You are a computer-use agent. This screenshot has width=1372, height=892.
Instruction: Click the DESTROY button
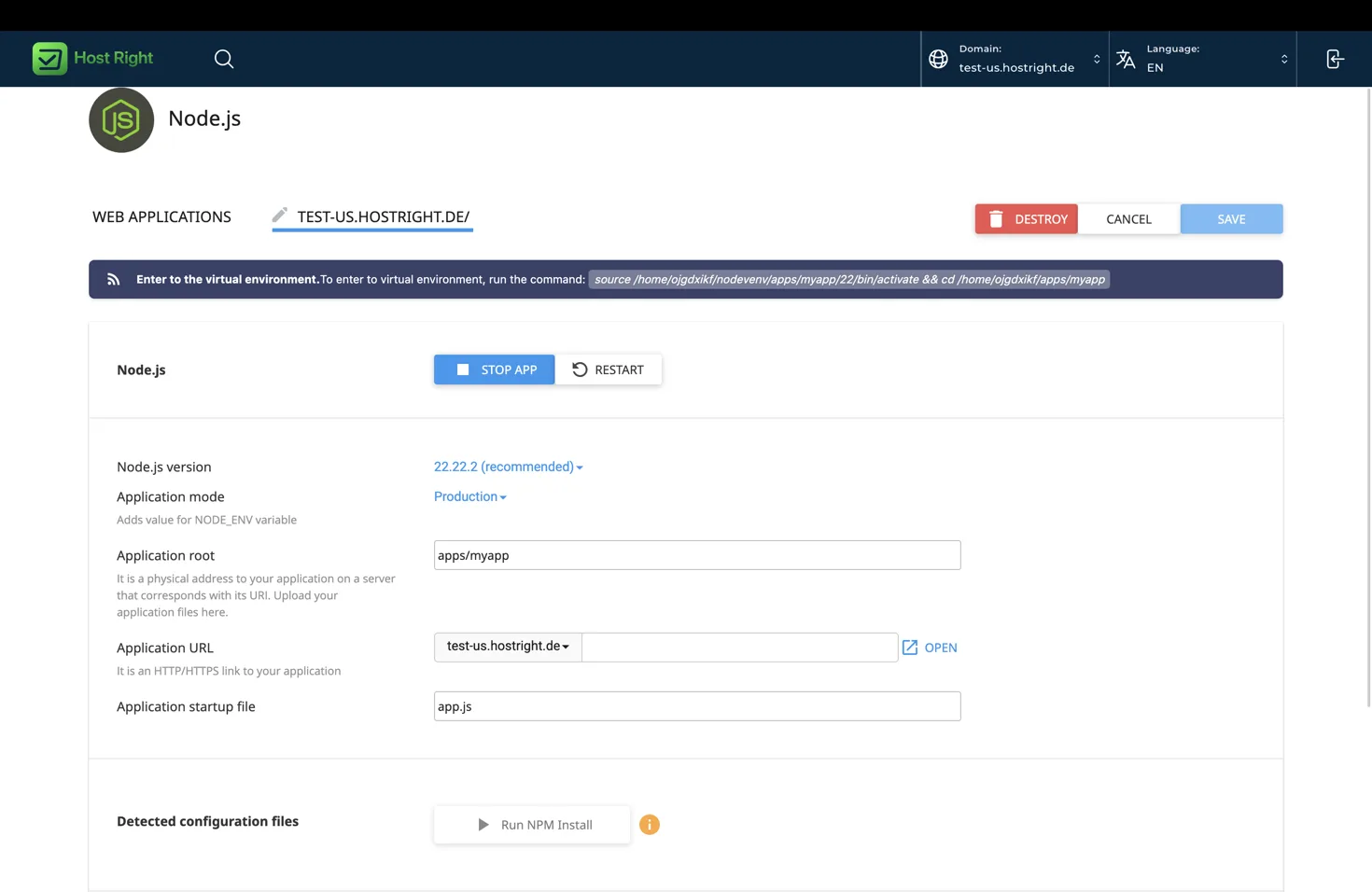click(x=1027, y=218)
